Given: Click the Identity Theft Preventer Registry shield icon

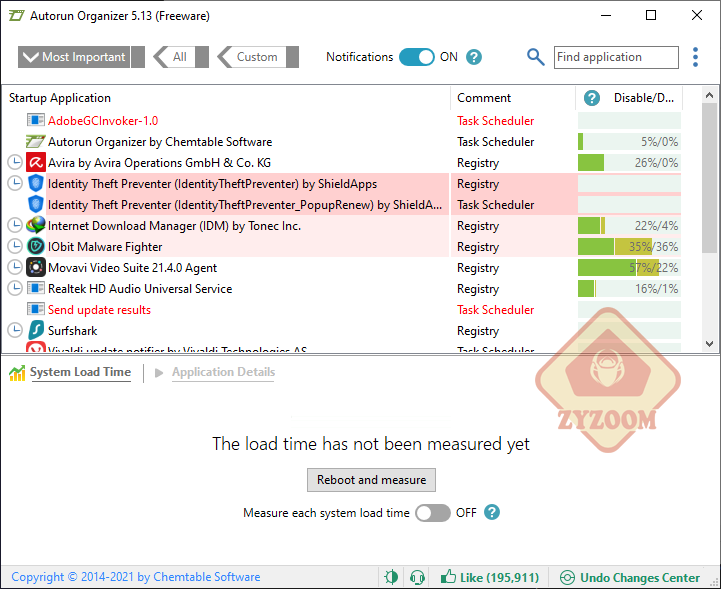Looking at the screenshot, I should click(x=35, y=183).
